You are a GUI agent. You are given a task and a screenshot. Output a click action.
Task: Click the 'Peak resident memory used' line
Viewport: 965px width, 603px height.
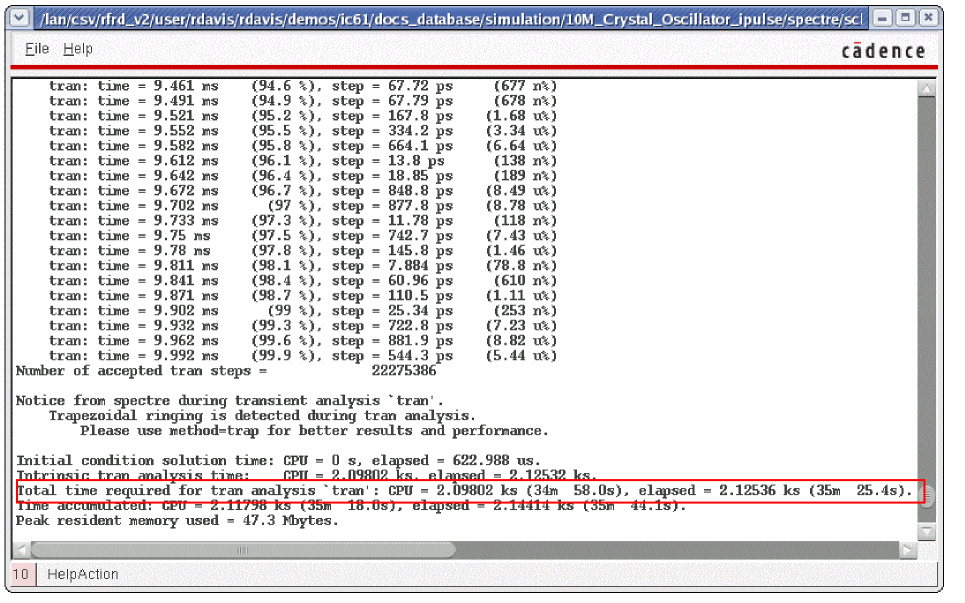pyautogui.click(x=177, y=521)
